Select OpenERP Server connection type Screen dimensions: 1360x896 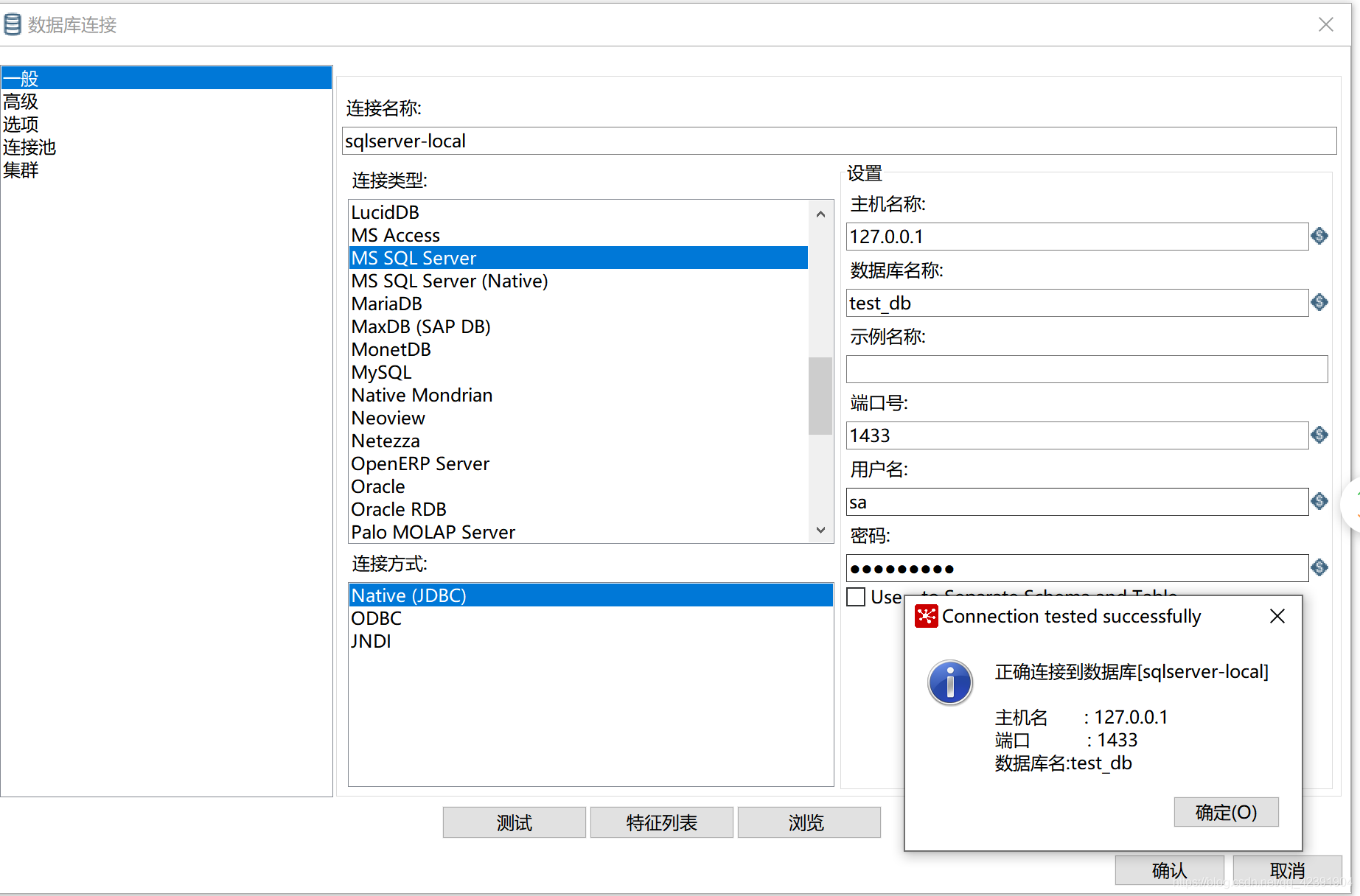(579, 463)
